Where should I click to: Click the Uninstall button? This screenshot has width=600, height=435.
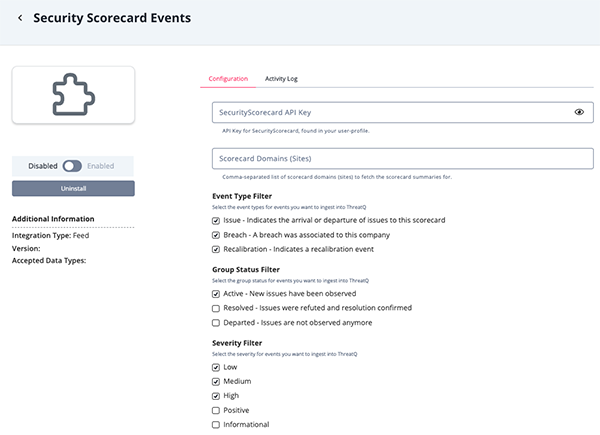click(73, 189)
